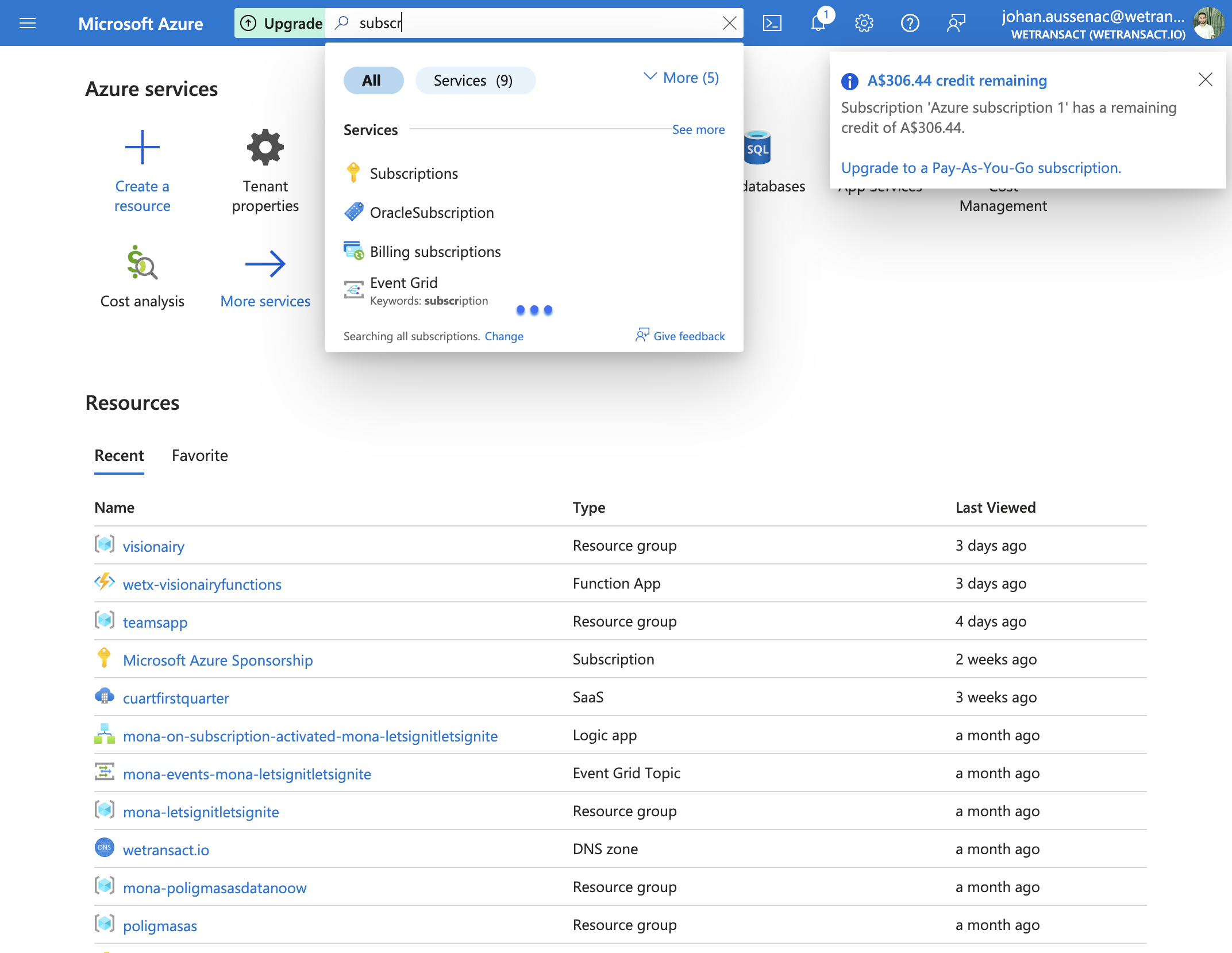Click the feedback icon in top bar
This screenshot has width=1232, height=953.
[956, 23]
